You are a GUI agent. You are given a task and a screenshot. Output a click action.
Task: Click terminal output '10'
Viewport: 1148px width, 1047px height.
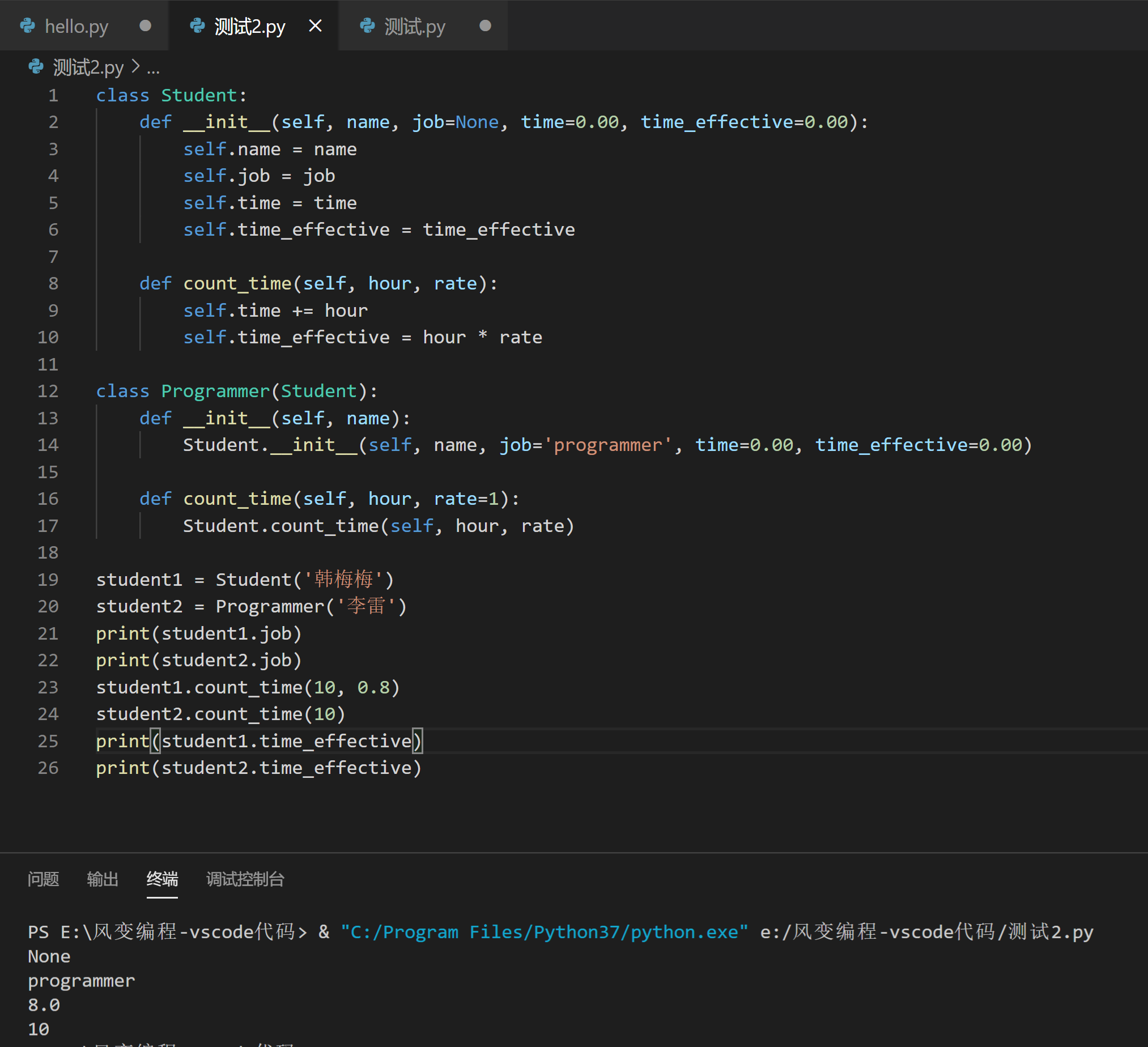coord(39,1029)
